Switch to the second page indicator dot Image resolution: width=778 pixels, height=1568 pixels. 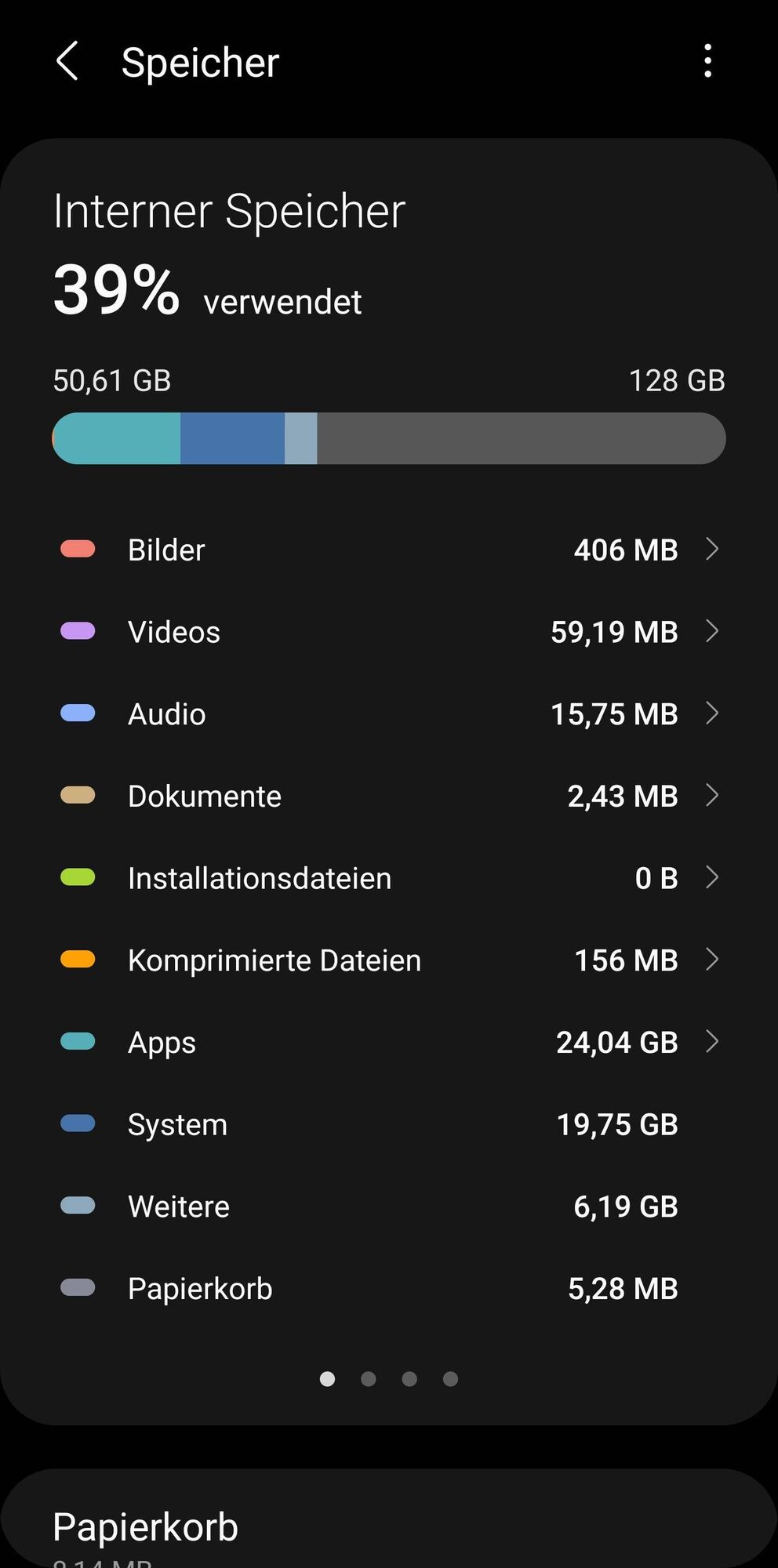click(x=368, y=1379)
